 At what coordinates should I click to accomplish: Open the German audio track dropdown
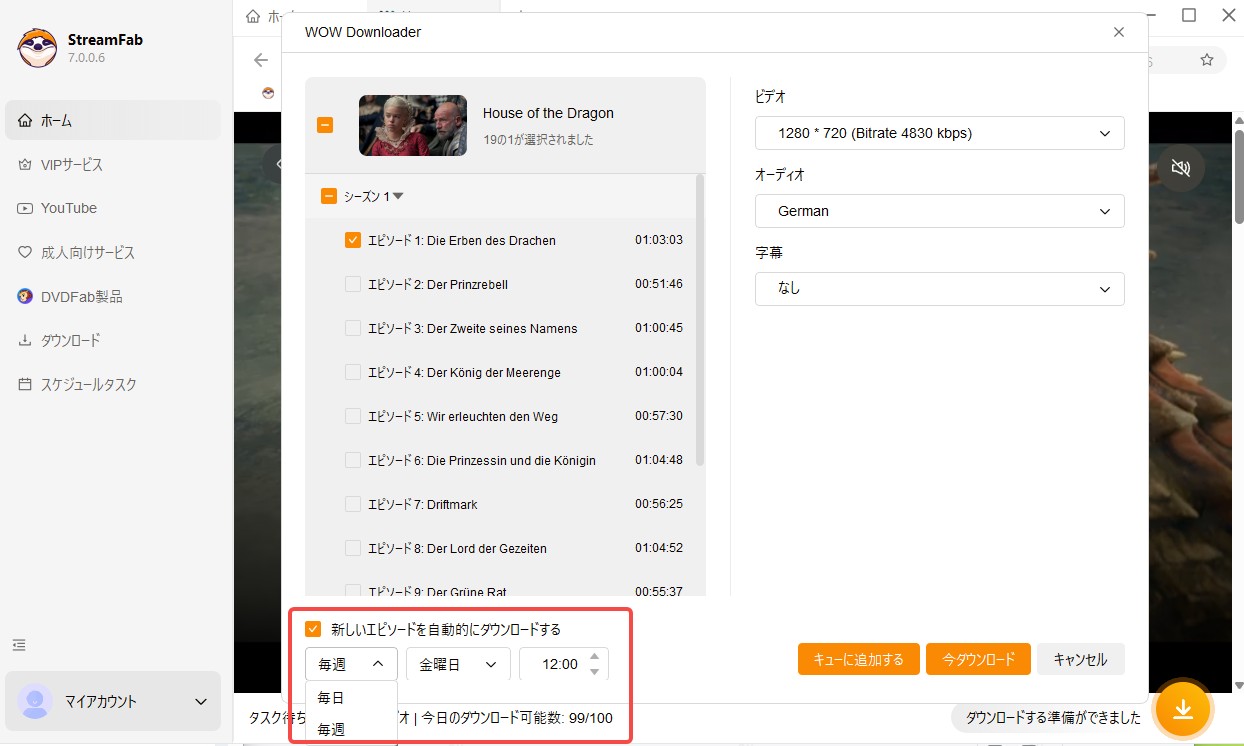939,211
